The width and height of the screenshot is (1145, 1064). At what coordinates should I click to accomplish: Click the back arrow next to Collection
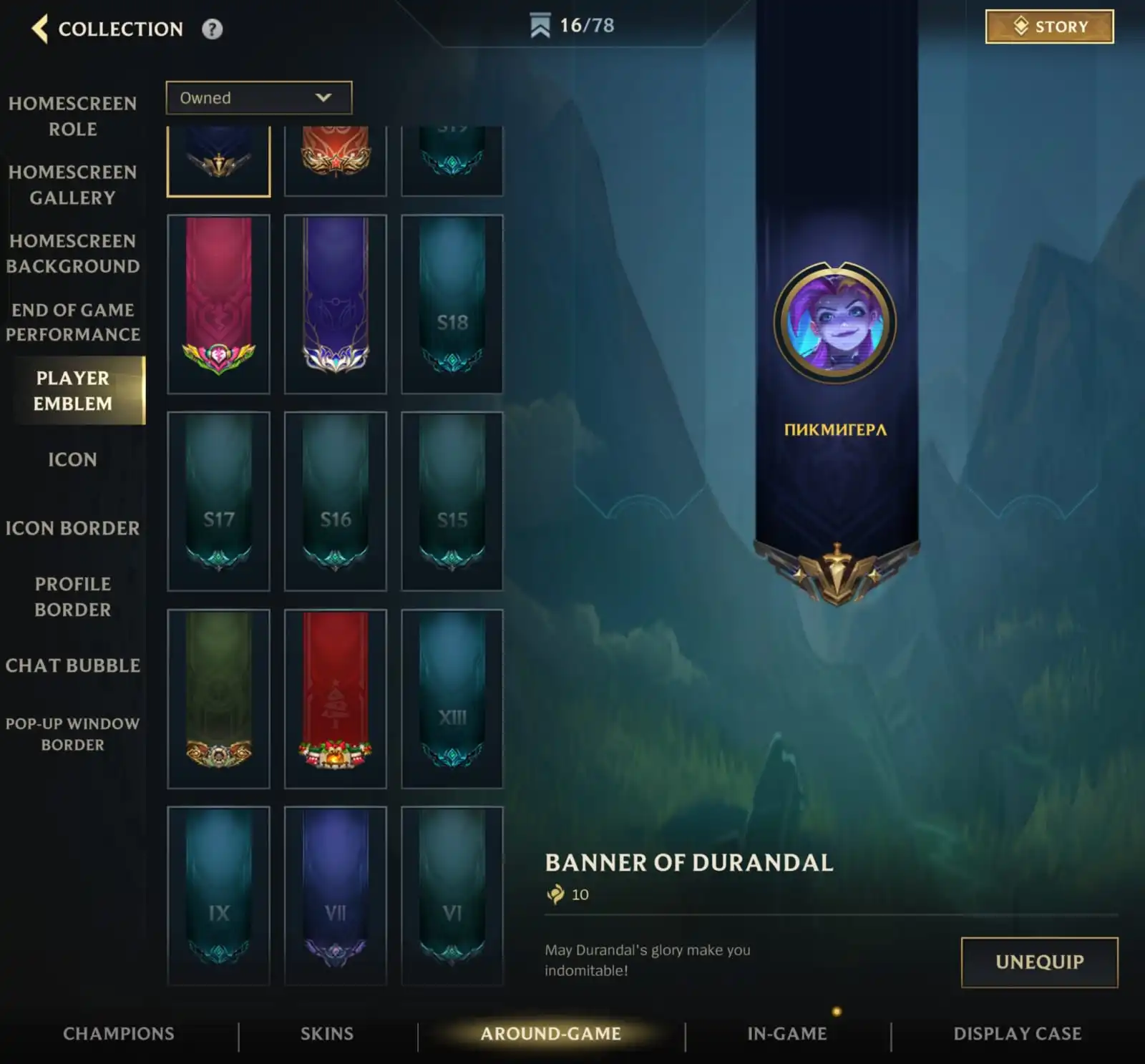coord(40,29)
